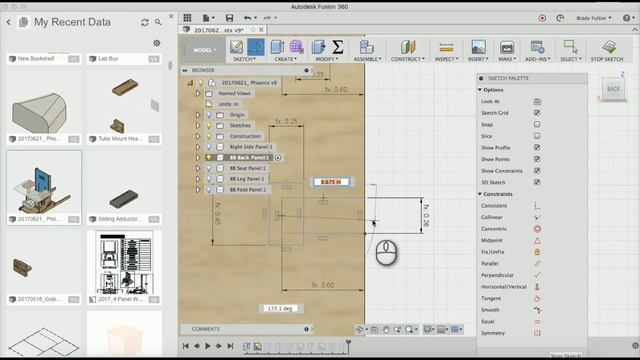Expand the Origin tree node
Image resolution: width=640 pixels, height=360 pixels.
[198, 115]
